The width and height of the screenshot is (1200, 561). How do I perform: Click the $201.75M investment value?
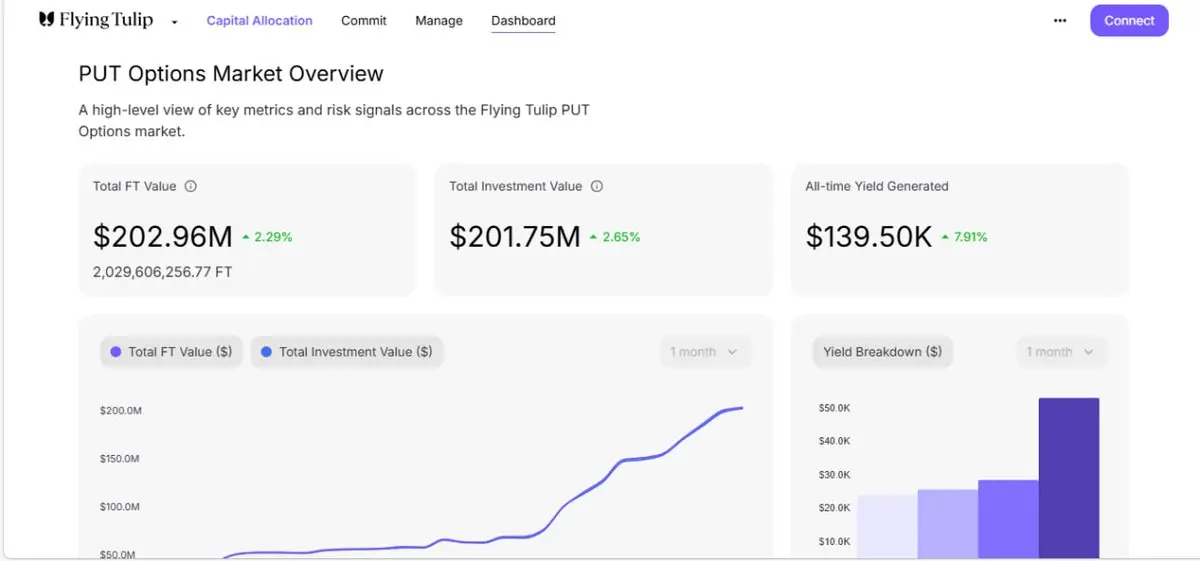click(515, 237)
